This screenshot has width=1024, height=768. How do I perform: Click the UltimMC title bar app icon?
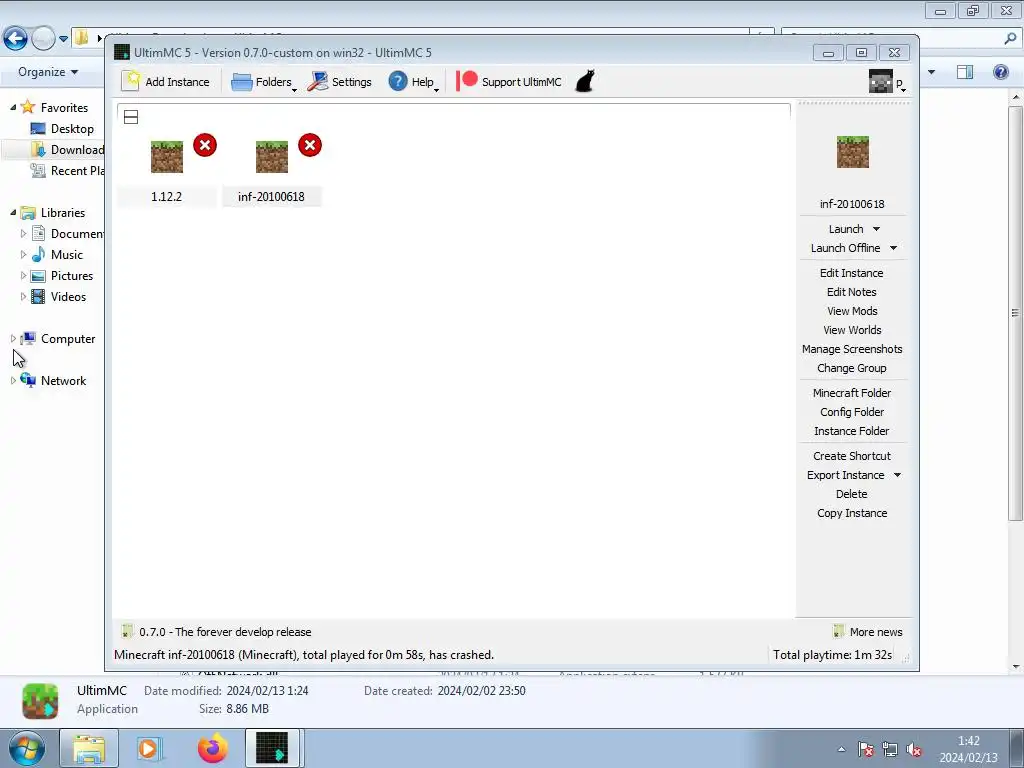point(121,52)
